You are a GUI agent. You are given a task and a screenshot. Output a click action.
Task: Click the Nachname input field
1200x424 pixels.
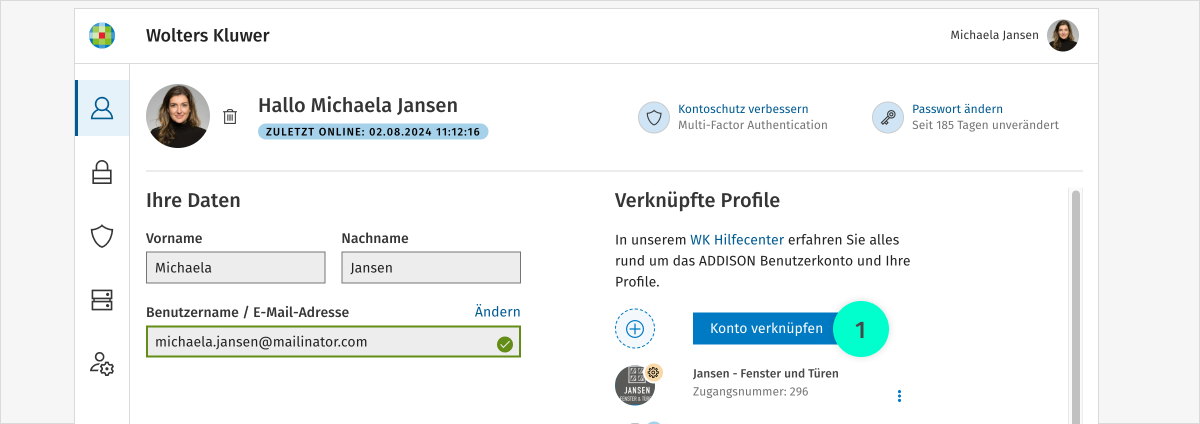point(431,268)
